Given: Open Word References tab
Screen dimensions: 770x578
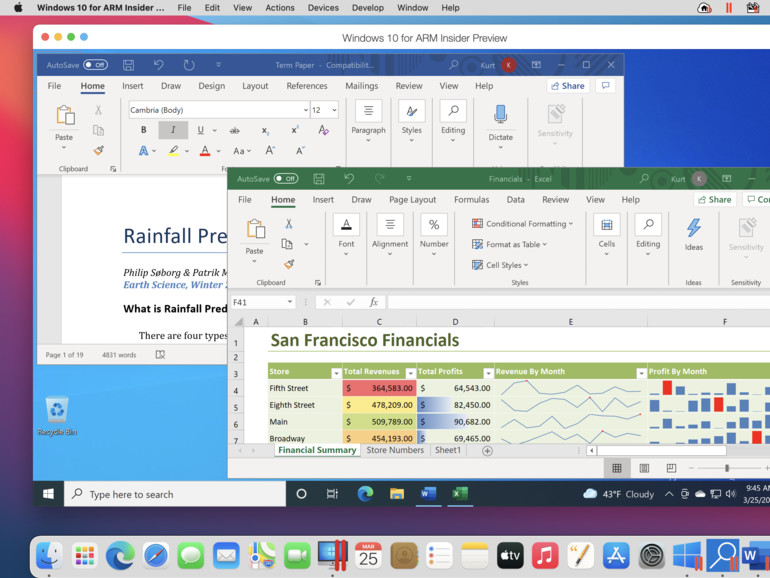Looking at the screenshot, I should point(307,86).
